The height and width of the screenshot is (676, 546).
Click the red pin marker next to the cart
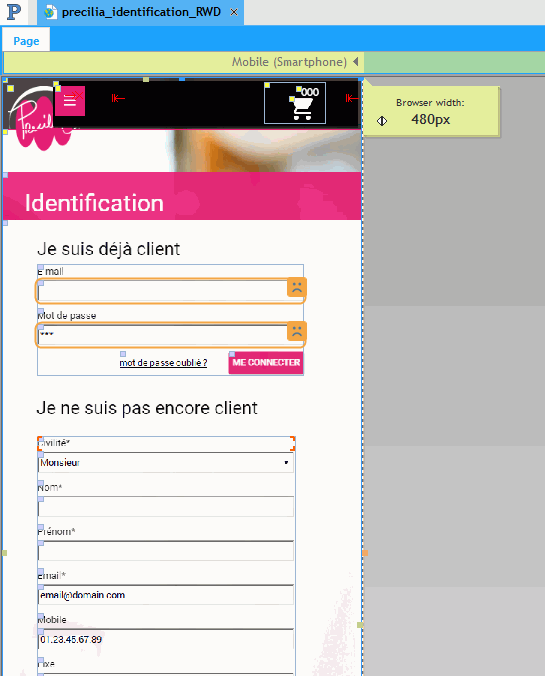pos(351,99)
